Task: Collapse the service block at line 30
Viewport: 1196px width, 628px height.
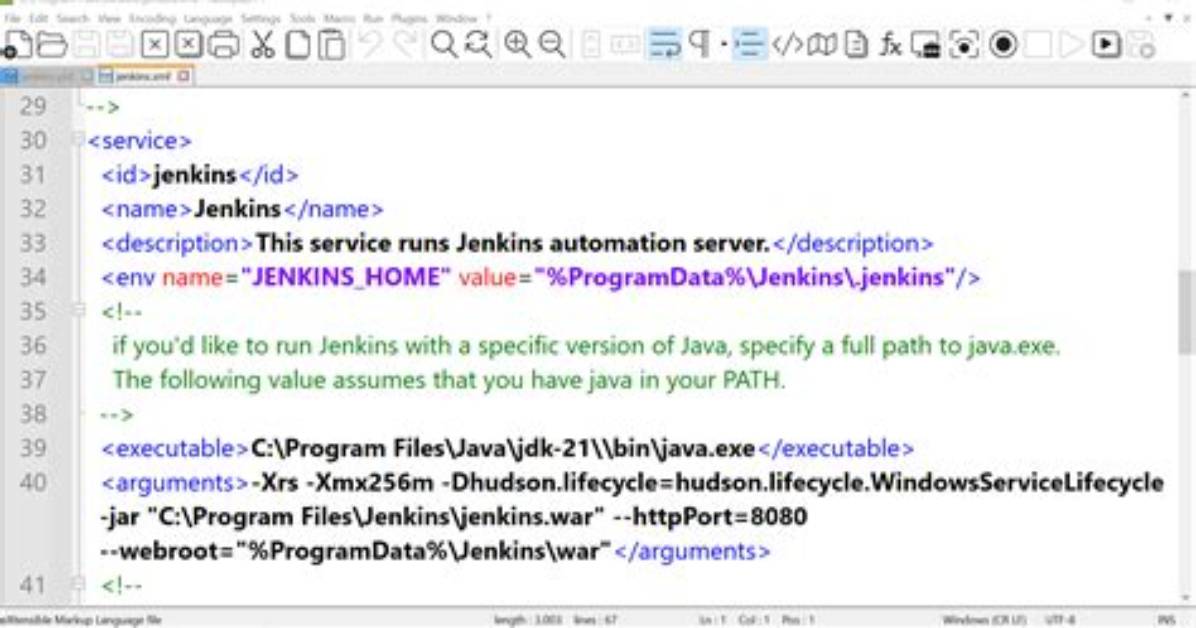Action: 78,140
